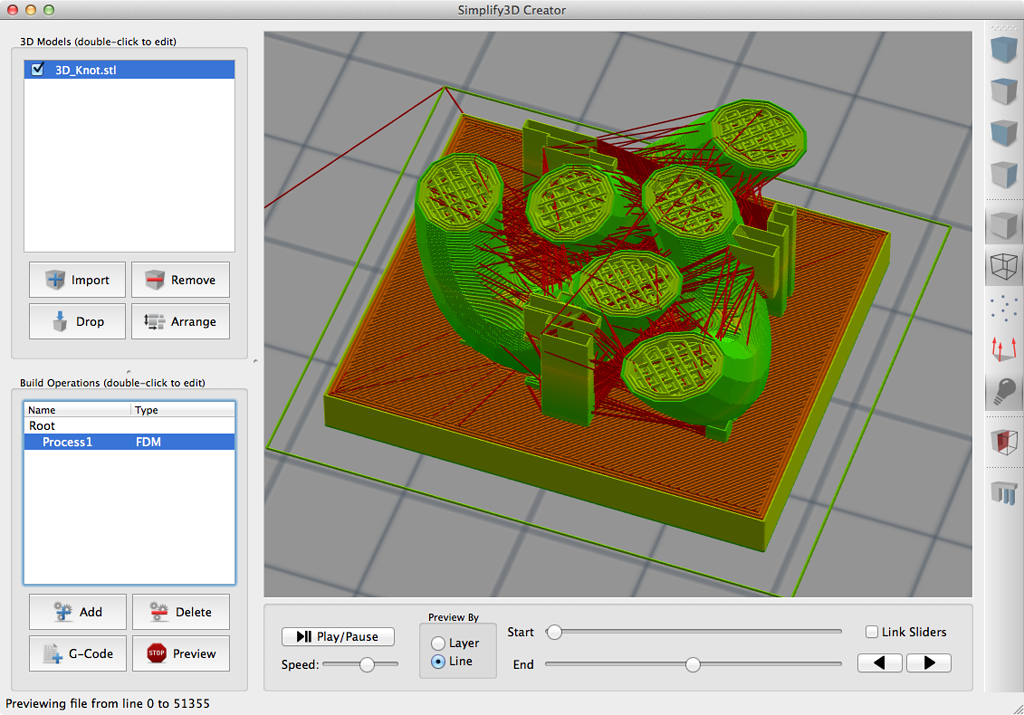
Task: Enable the blue point cloud dots icon
Action: click(x=1002, y=308)
